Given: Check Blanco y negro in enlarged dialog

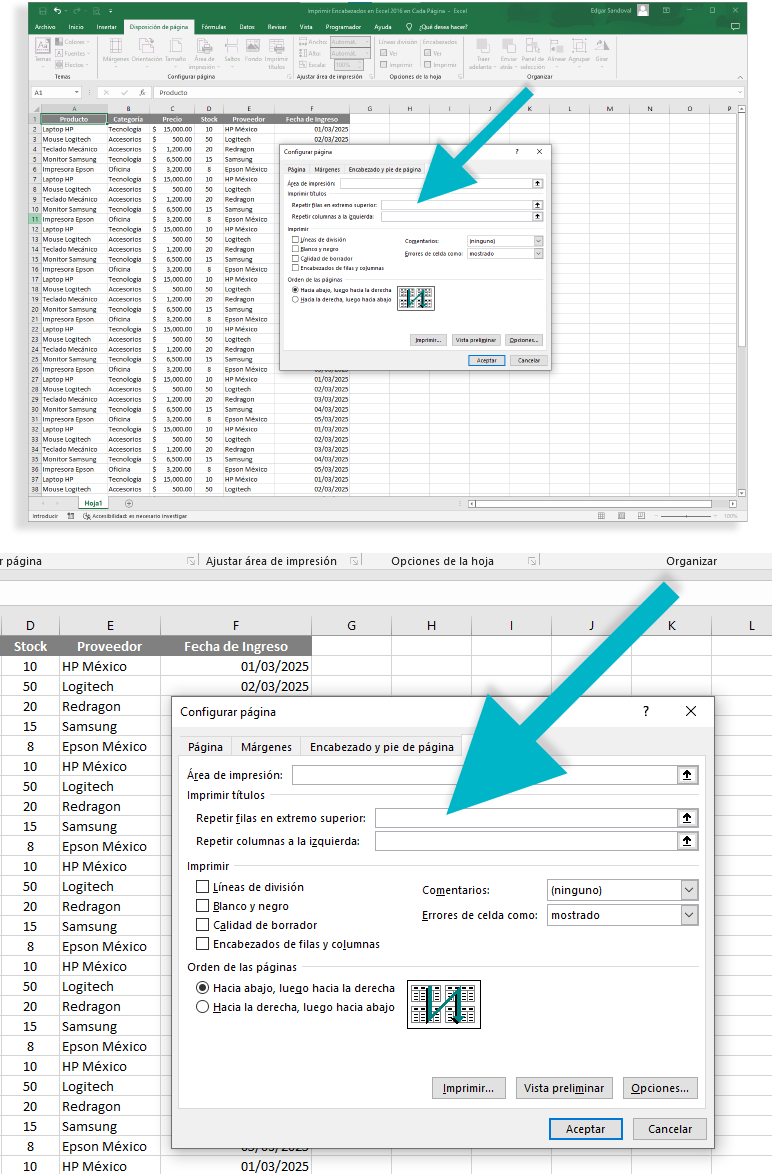Looking at the screenshot, I should pyautogui.click(x=203, y=906).
